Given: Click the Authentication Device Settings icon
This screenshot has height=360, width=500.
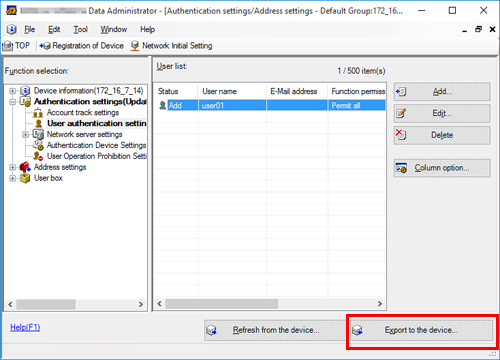Looking at the screenshot, I should click(x=38, y=145).
